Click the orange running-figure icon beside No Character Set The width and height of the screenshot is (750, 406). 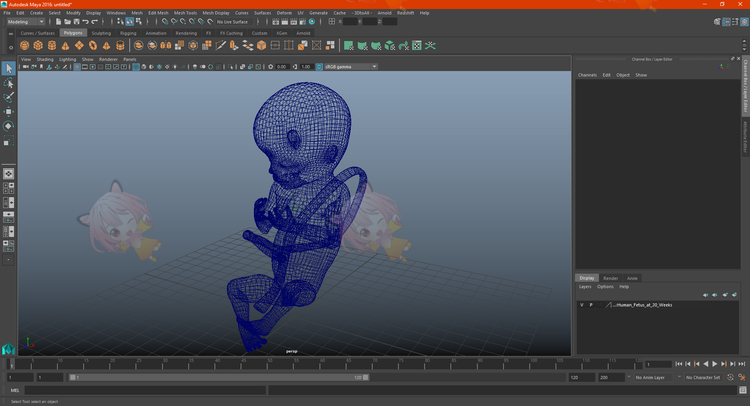(x=742, y=377)
